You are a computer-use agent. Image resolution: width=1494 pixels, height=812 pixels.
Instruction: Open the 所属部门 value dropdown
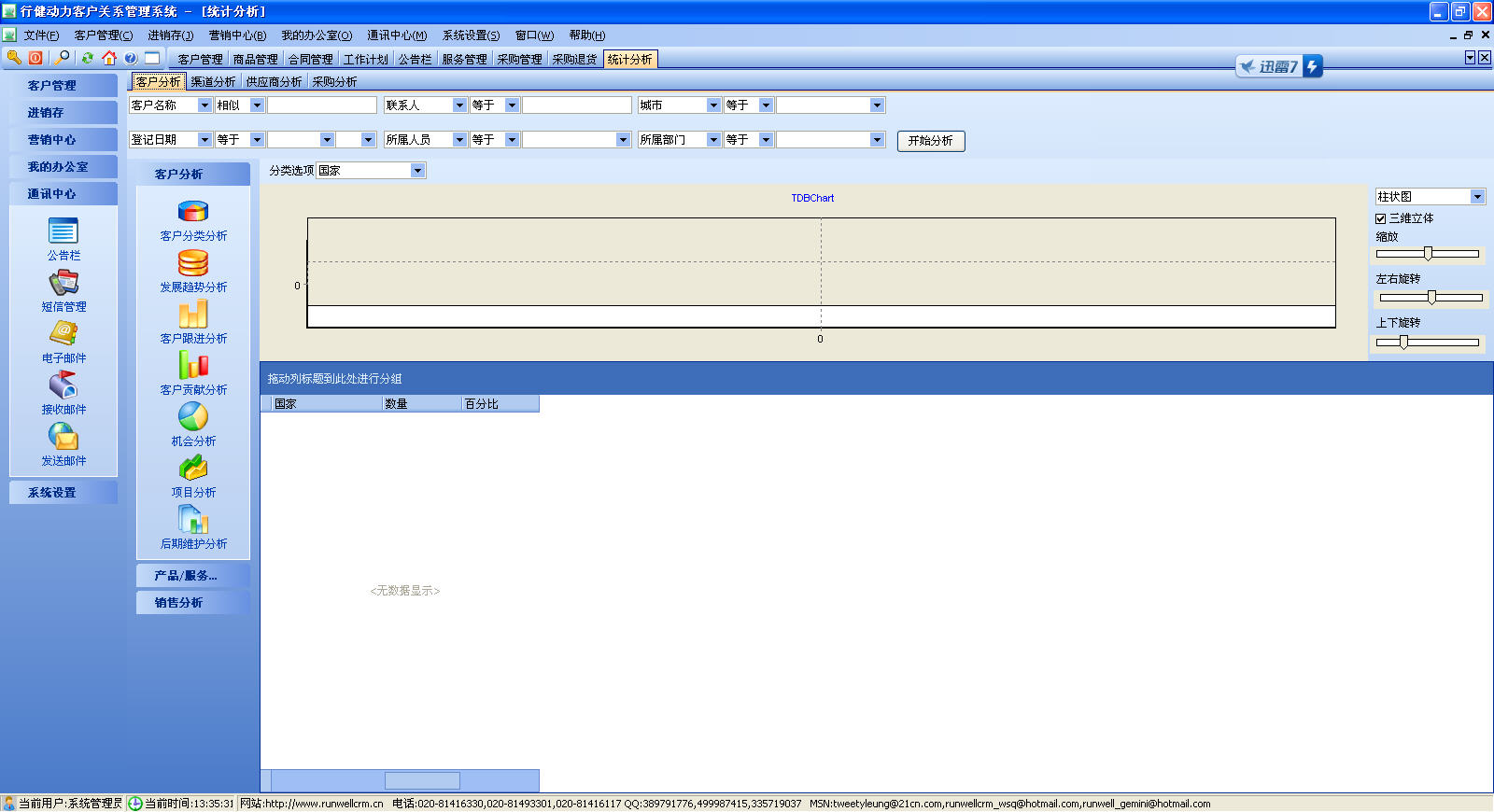click(877, 140)
